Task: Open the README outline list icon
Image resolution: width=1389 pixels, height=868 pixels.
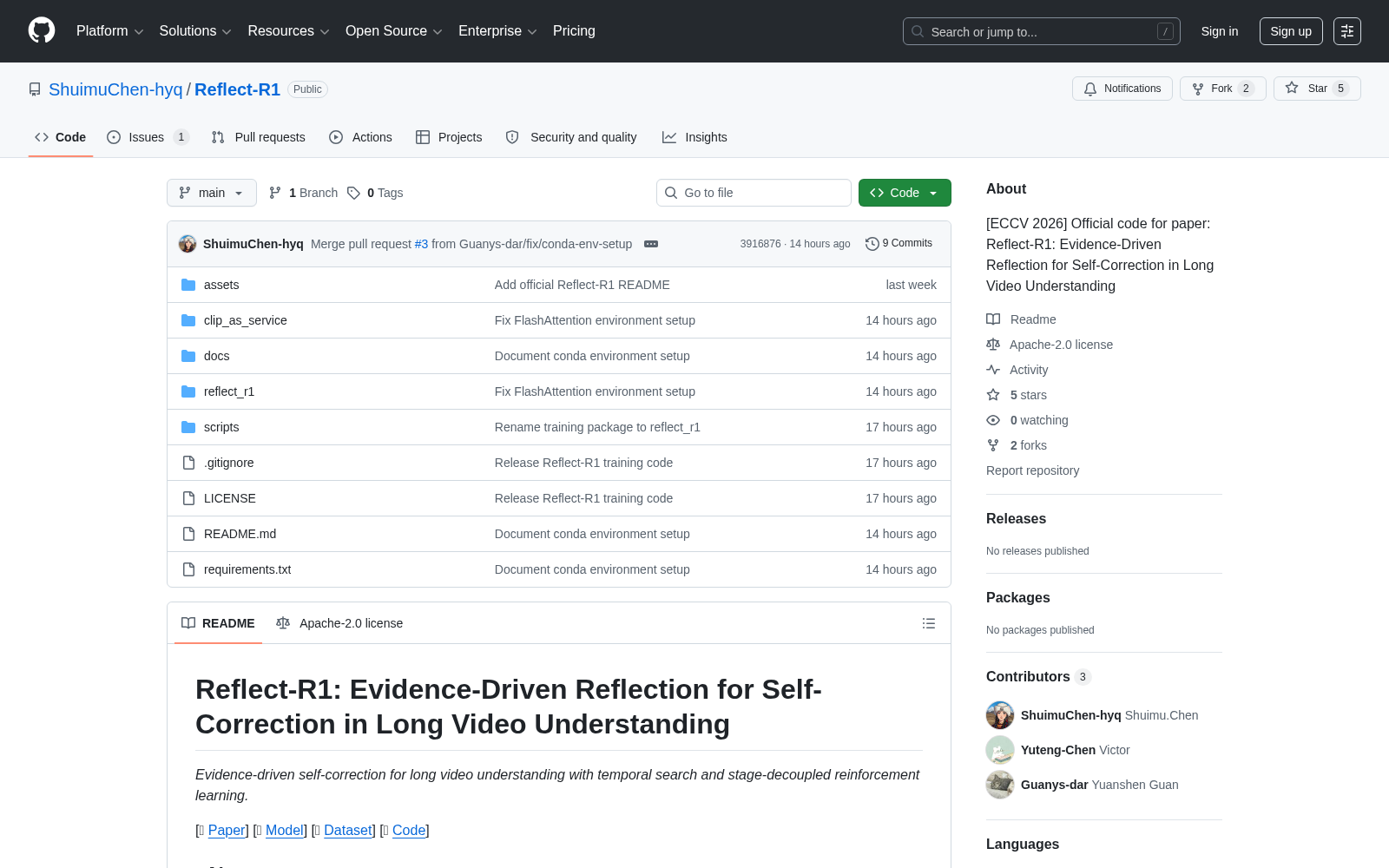Action: click(929, 623)
